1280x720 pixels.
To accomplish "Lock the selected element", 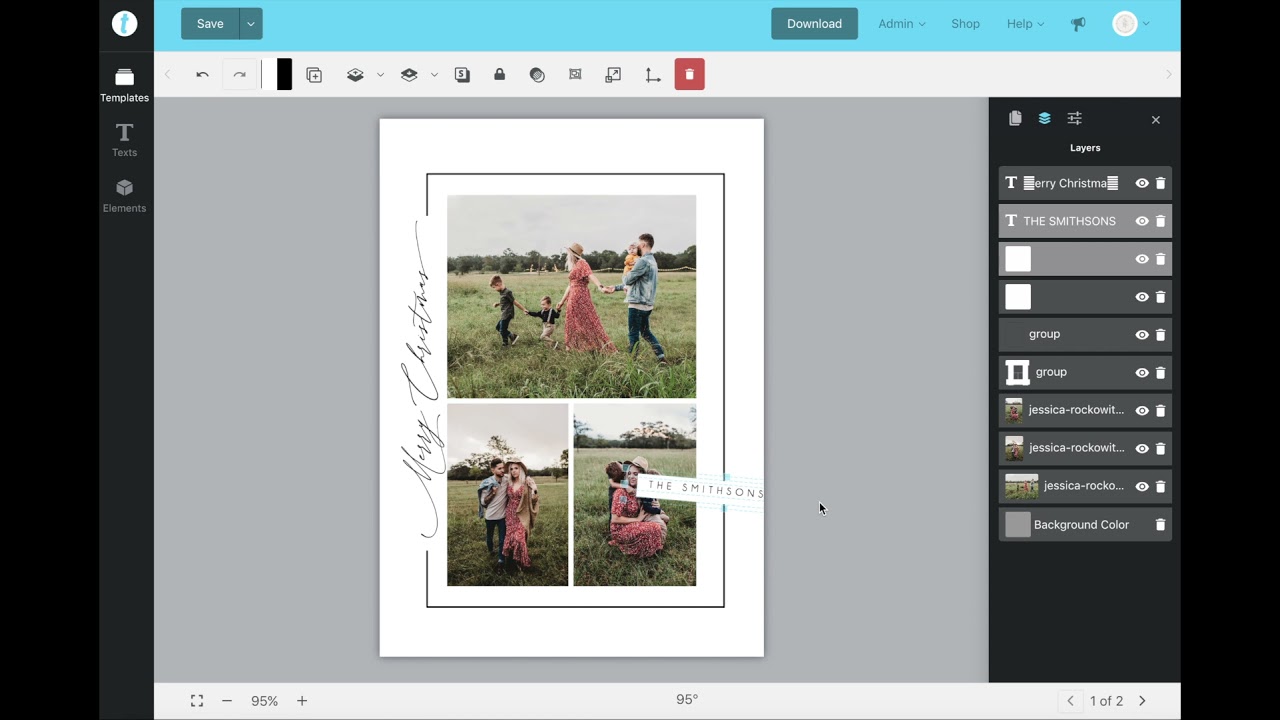I will pos(500,75).
